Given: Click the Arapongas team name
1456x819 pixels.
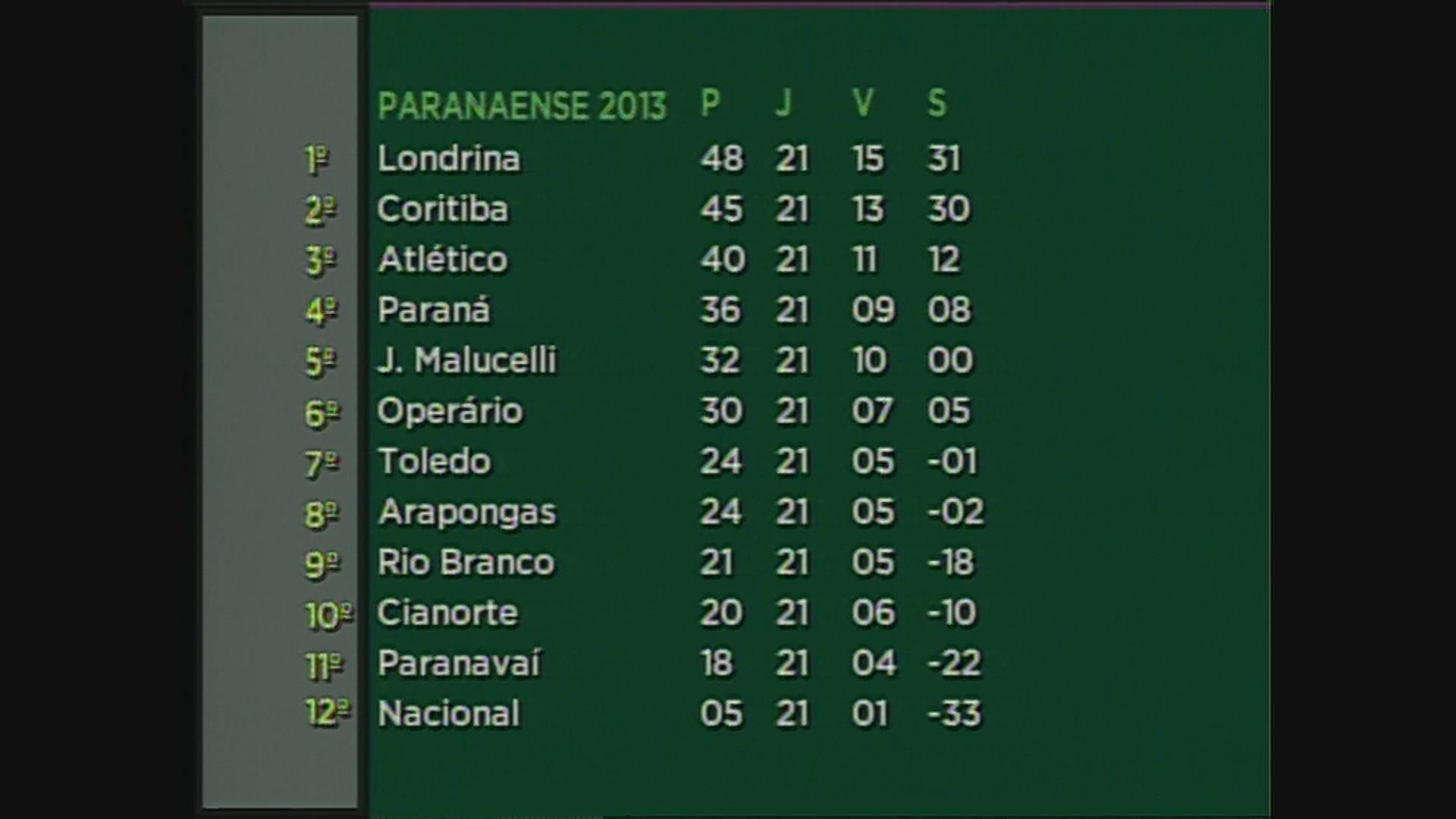Looking at the screenshot, I should click(467, 513).
